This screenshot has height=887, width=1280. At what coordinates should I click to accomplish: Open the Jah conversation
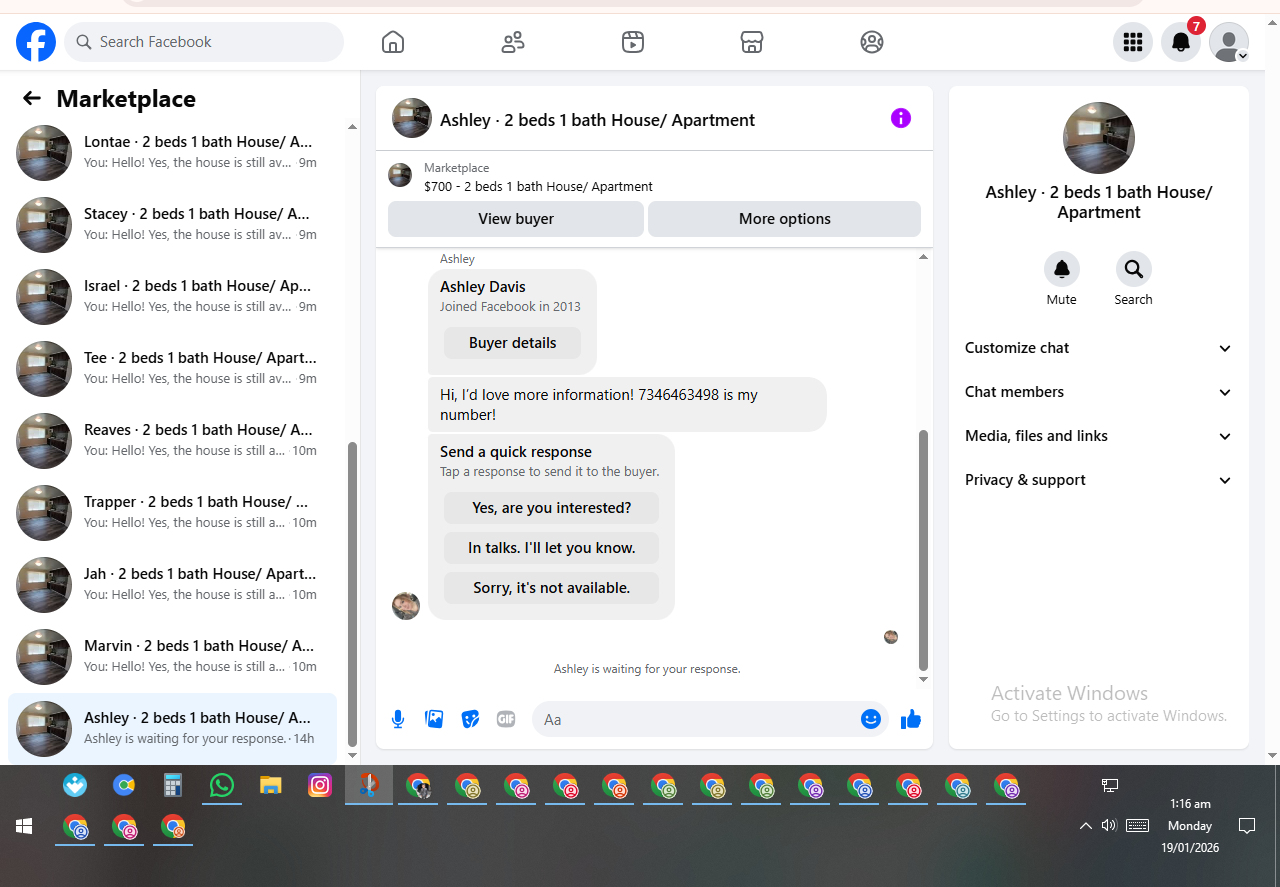pyautogui.click(x=172, y=585)
